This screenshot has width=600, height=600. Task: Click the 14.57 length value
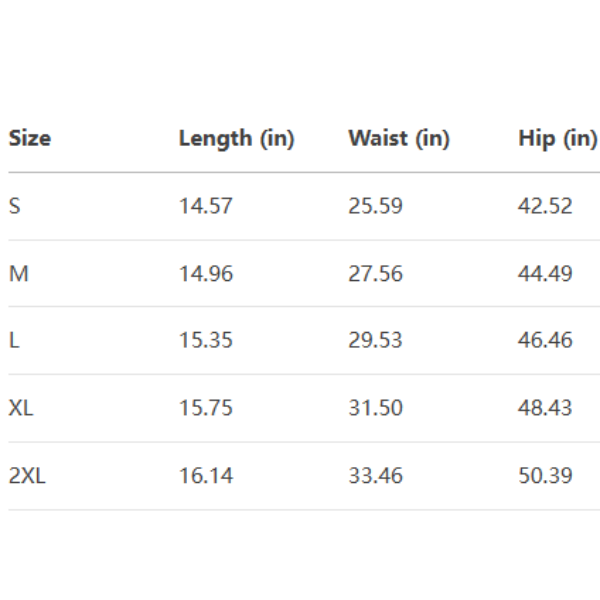205,206
